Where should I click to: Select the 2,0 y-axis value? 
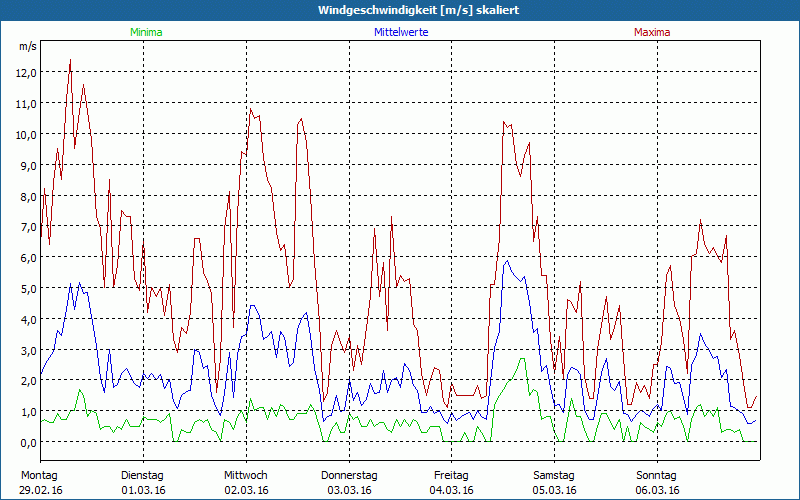pos(28,381)
